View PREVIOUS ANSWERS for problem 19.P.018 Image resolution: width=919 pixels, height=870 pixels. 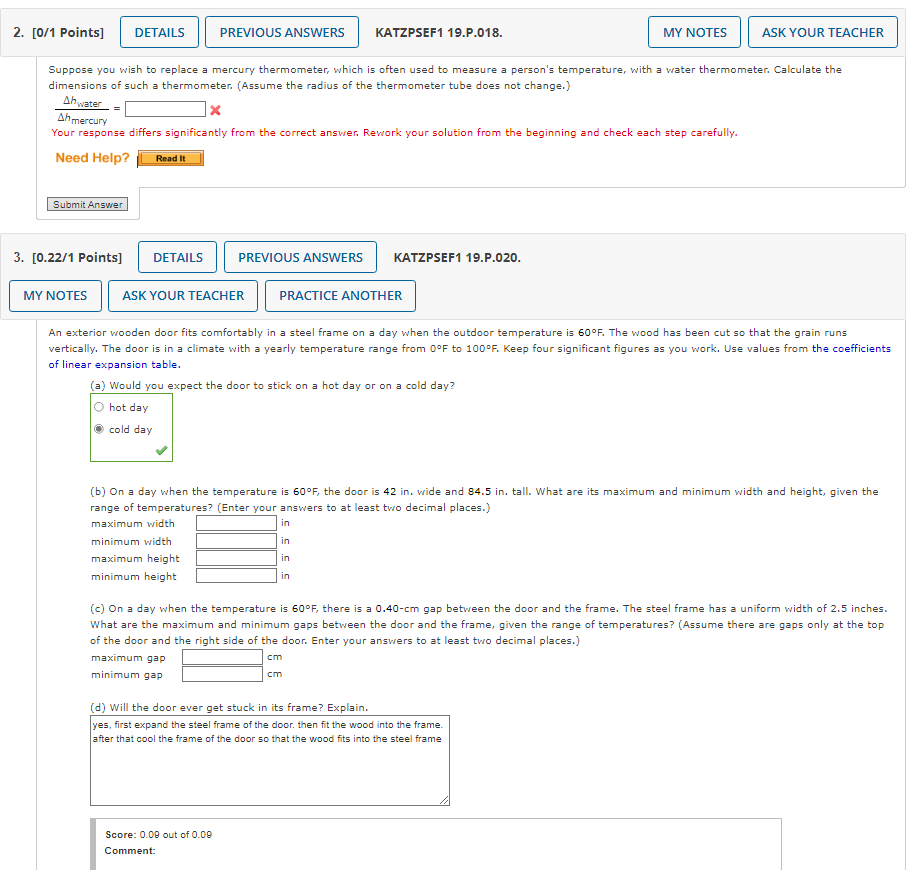[281, 31]
